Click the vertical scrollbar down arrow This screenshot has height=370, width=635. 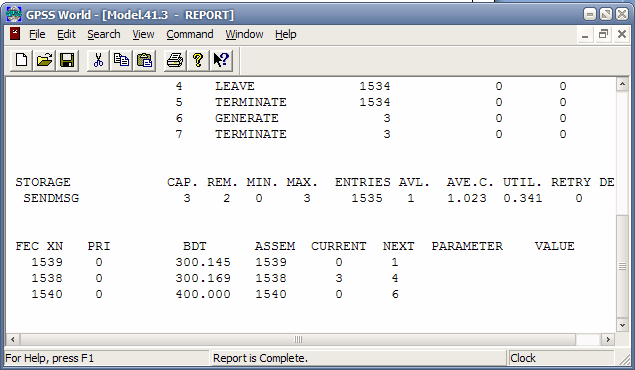click(622, 325)
